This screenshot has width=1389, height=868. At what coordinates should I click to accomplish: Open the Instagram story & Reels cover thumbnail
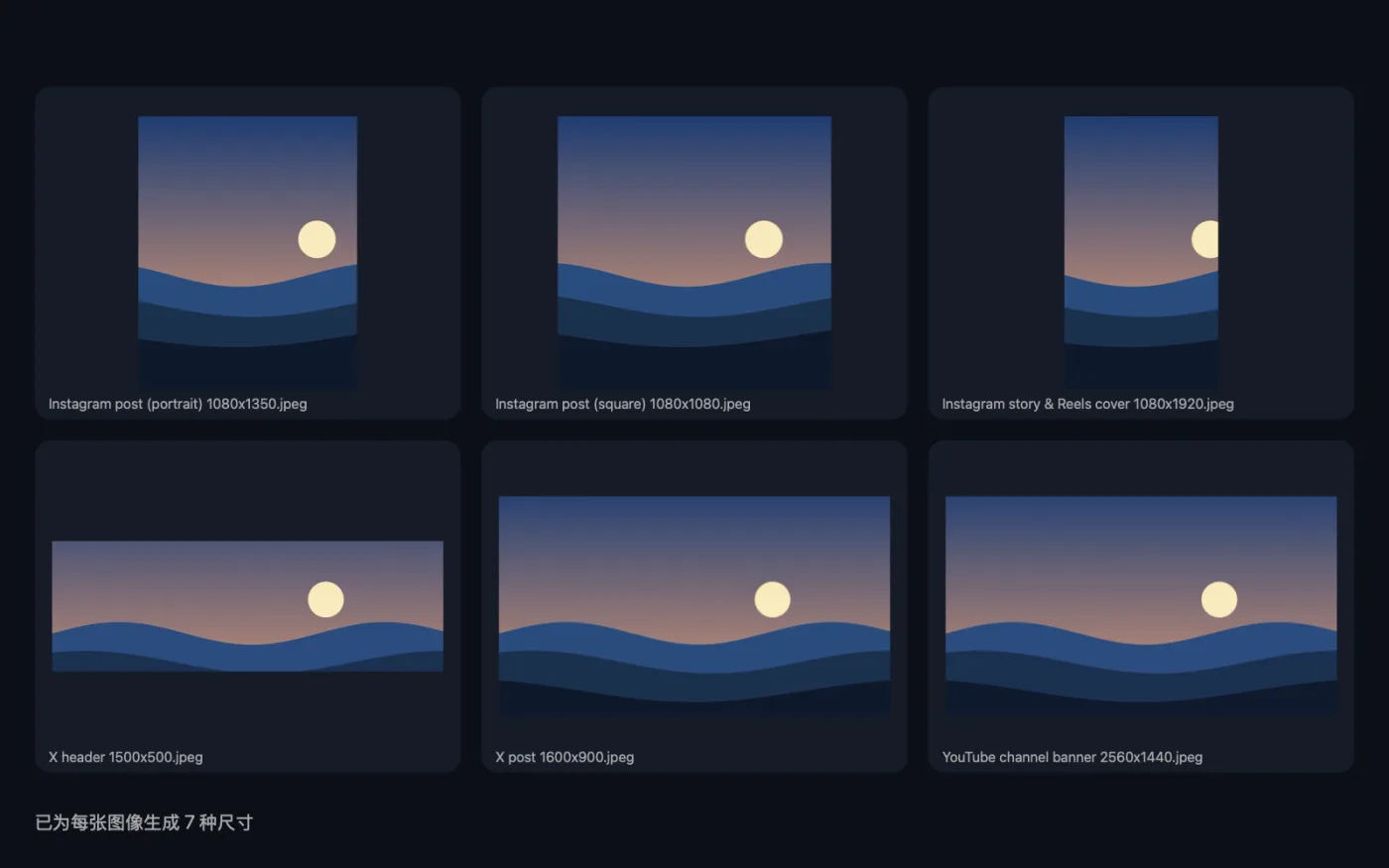(x=1141, y=252)
